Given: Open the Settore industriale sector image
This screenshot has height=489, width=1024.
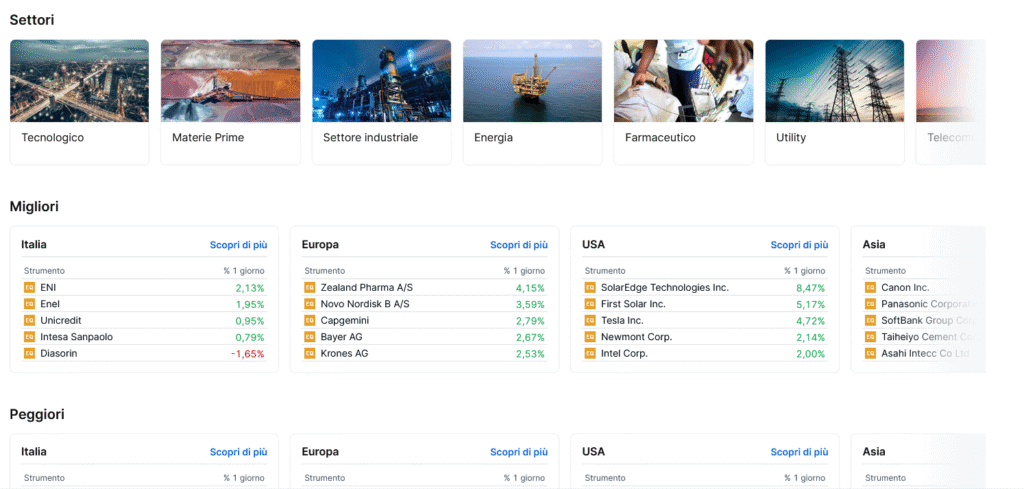Looking at the screenshot, I should click(381, 81).
